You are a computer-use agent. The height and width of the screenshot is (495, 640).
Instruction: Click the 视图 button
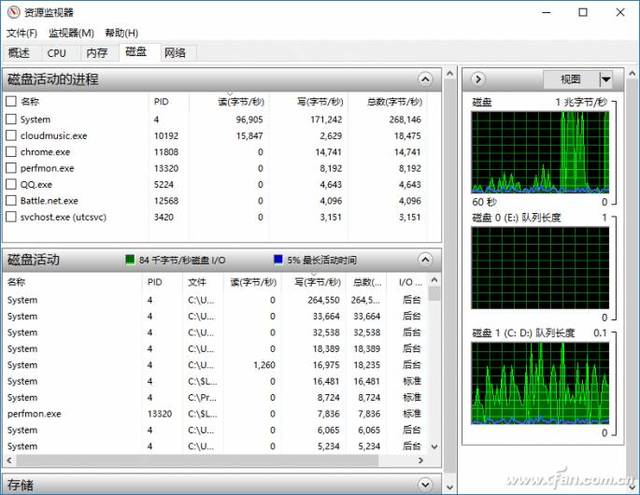coord(570,79)
